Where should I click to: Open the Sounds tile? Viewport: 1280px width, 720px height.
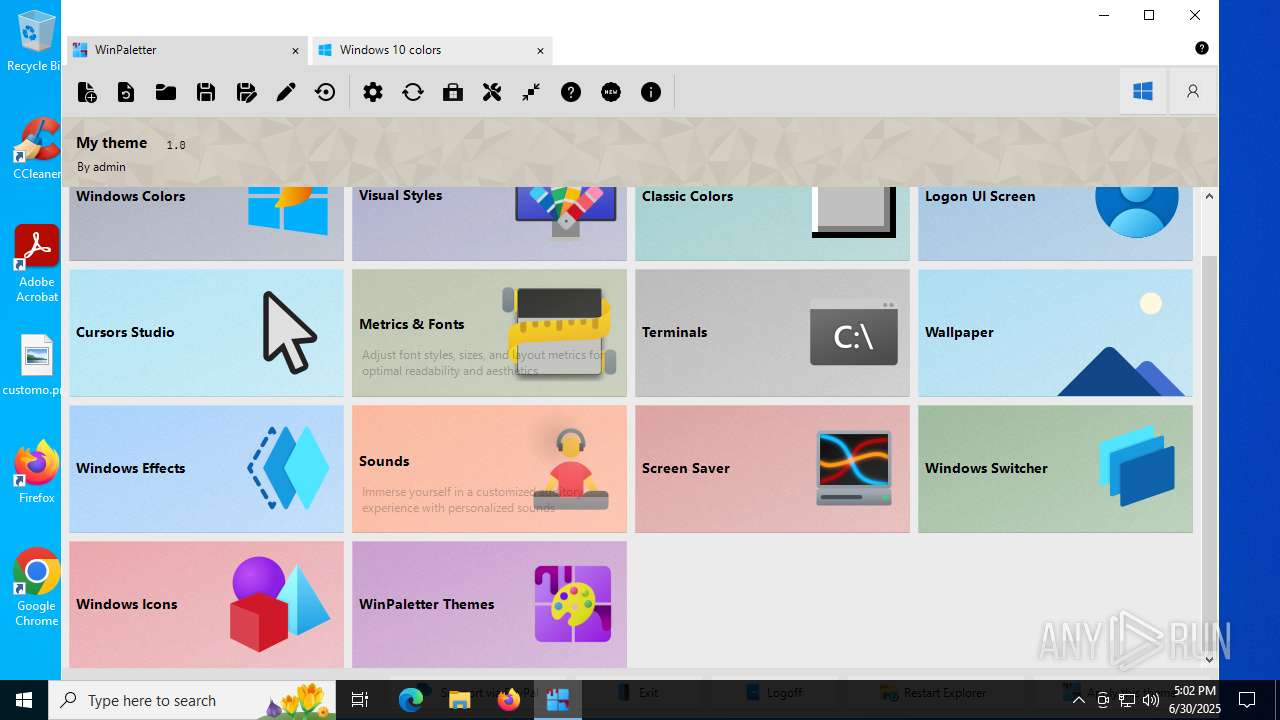click(x=489, y=469)
